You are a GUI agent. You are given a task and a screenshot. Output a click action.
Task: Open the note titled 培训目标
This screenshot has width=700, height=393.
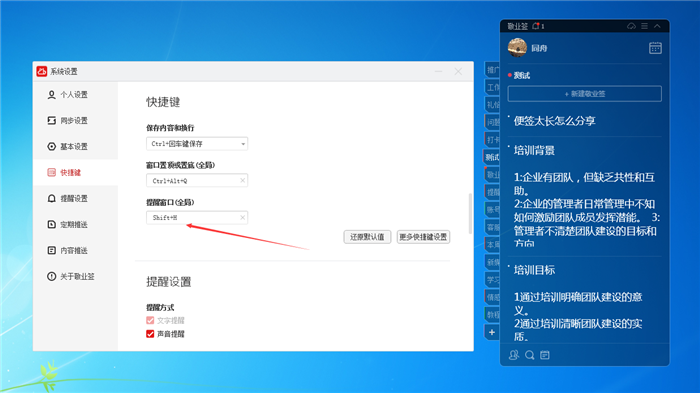point(534,270)
